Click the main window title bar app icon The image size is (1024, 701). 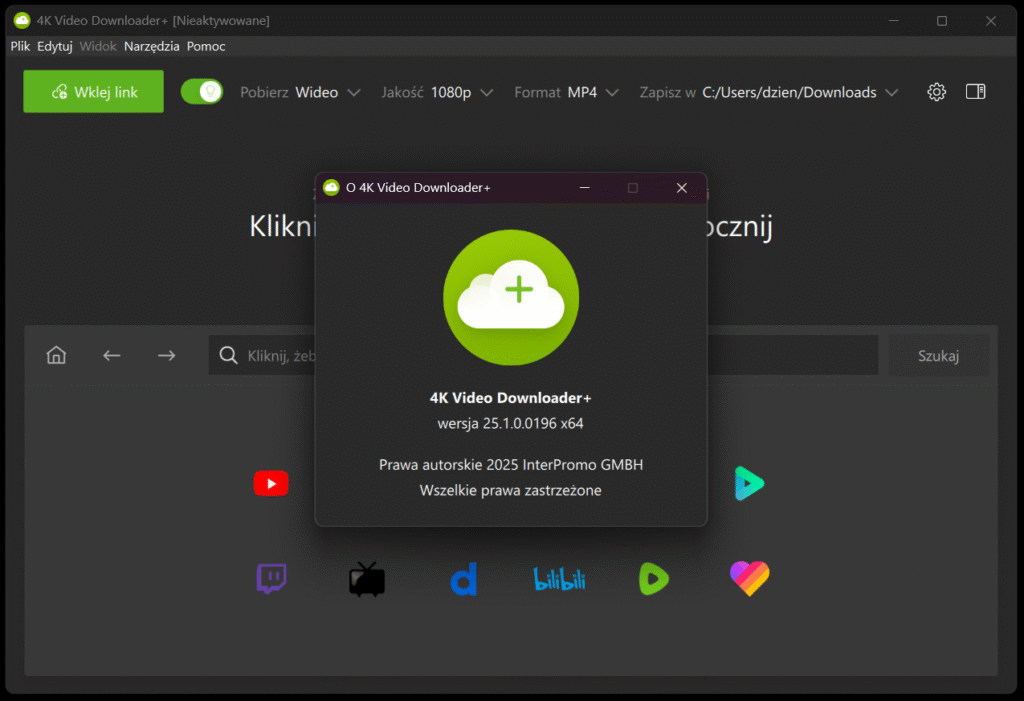[22, 20]
